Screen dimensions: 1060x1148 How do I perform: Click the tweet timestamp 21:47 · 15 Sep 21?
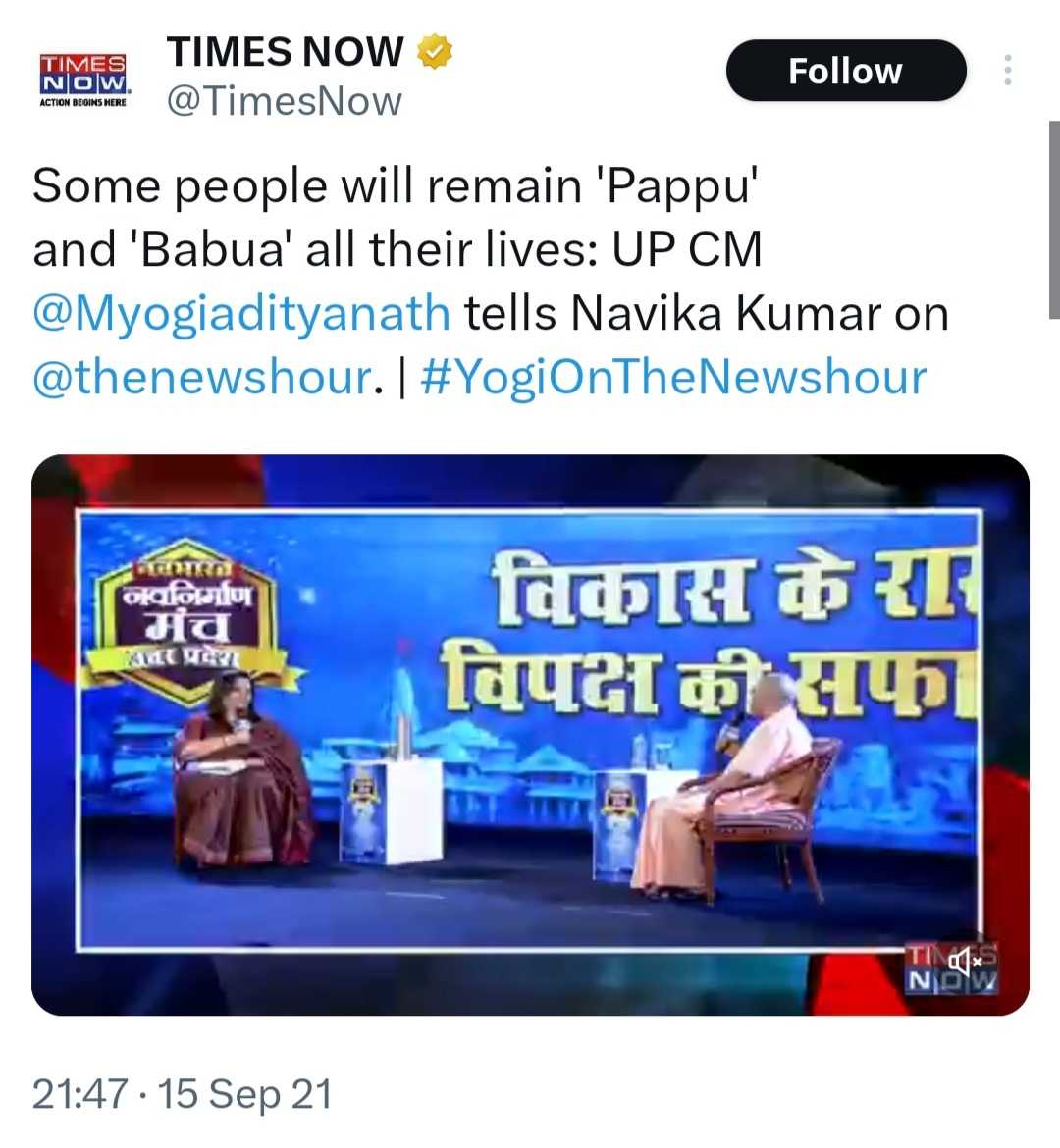coord(182,1094)
